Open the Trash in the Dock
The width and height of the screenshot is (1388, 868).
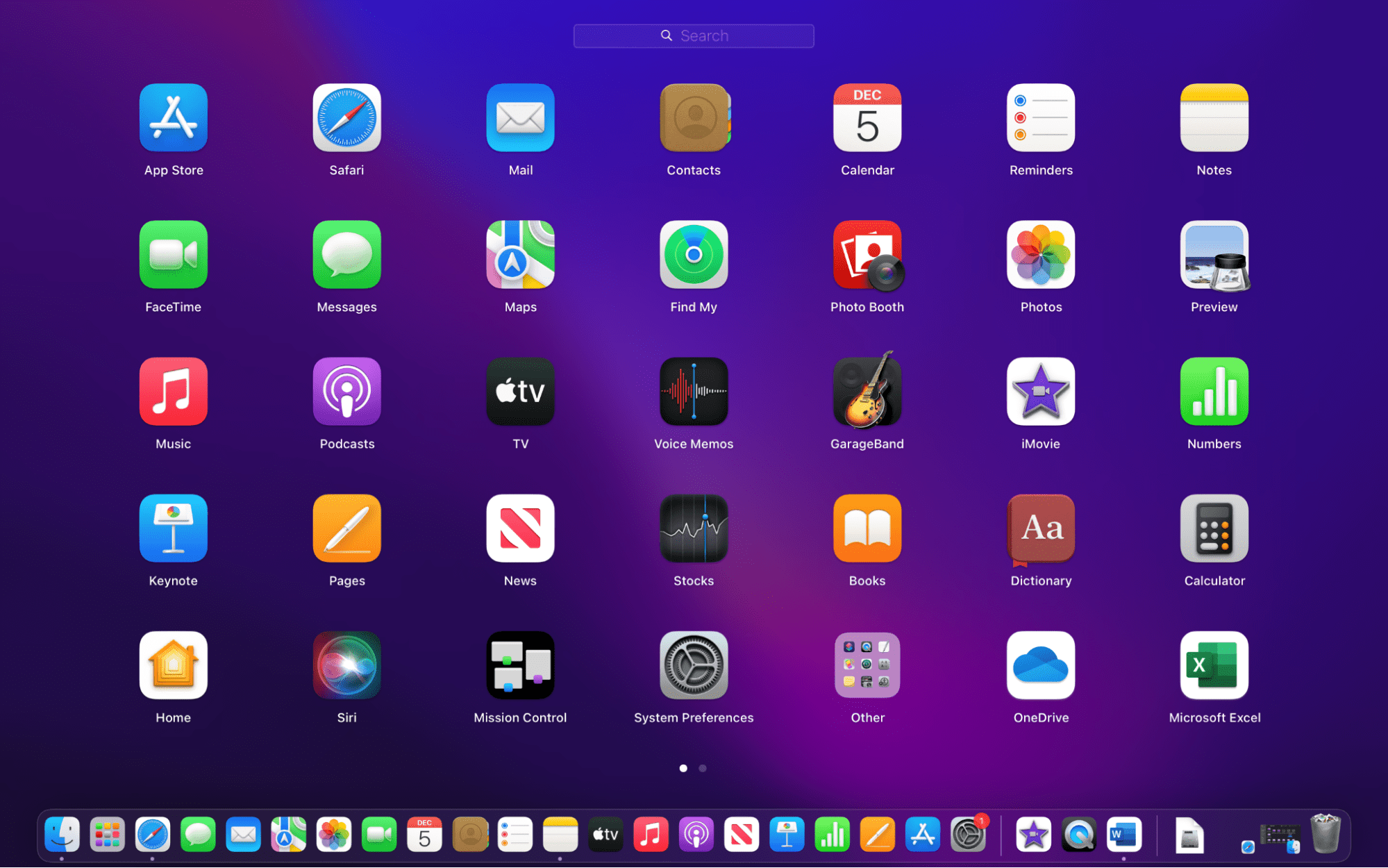(1326, 833)
